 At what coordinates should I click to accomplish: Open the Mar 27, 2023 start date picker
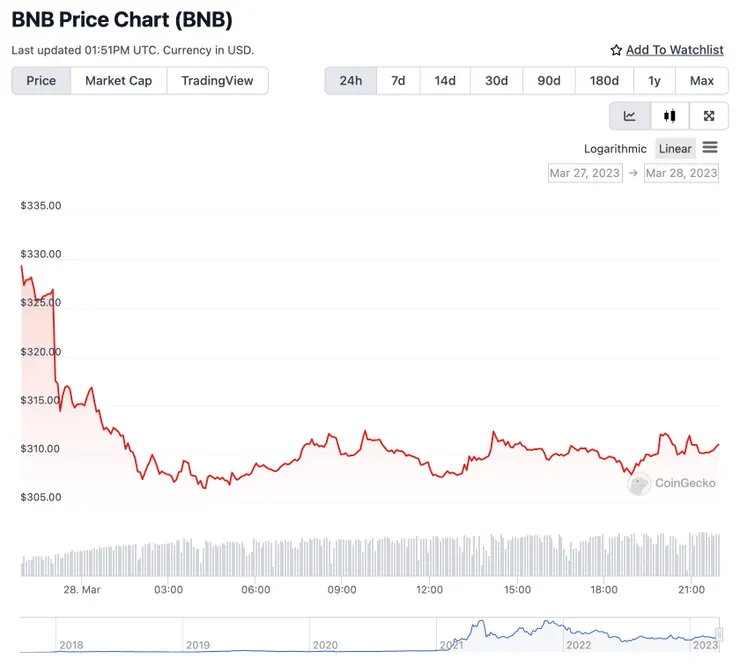(585, 173)
